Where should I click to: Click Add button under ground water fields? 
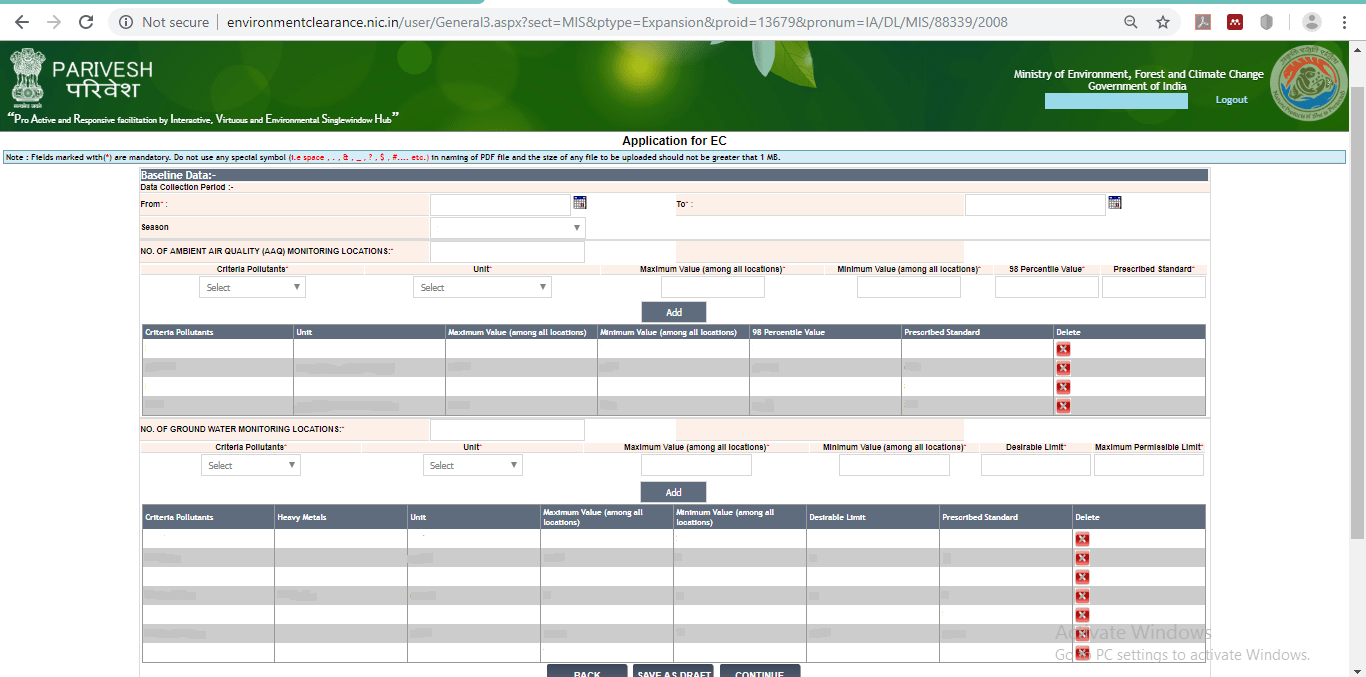coord(673,492)
